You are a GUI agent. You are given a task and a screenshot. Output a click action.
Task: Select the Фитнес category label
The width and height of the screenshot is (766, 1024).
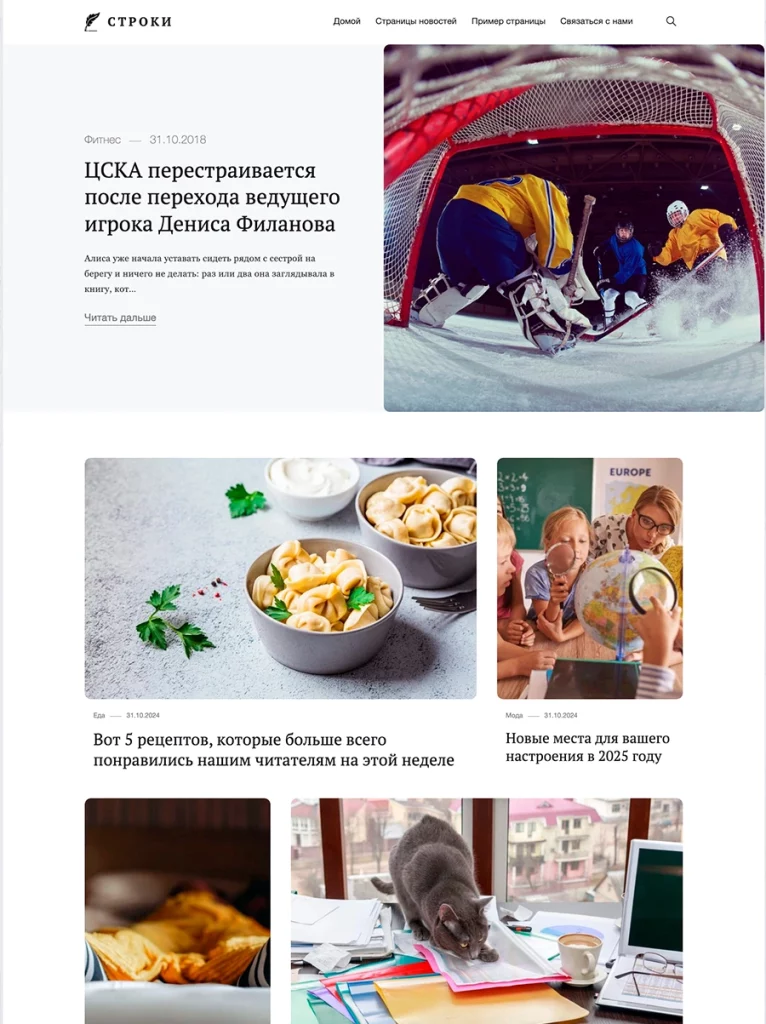[x=103, y=140]
